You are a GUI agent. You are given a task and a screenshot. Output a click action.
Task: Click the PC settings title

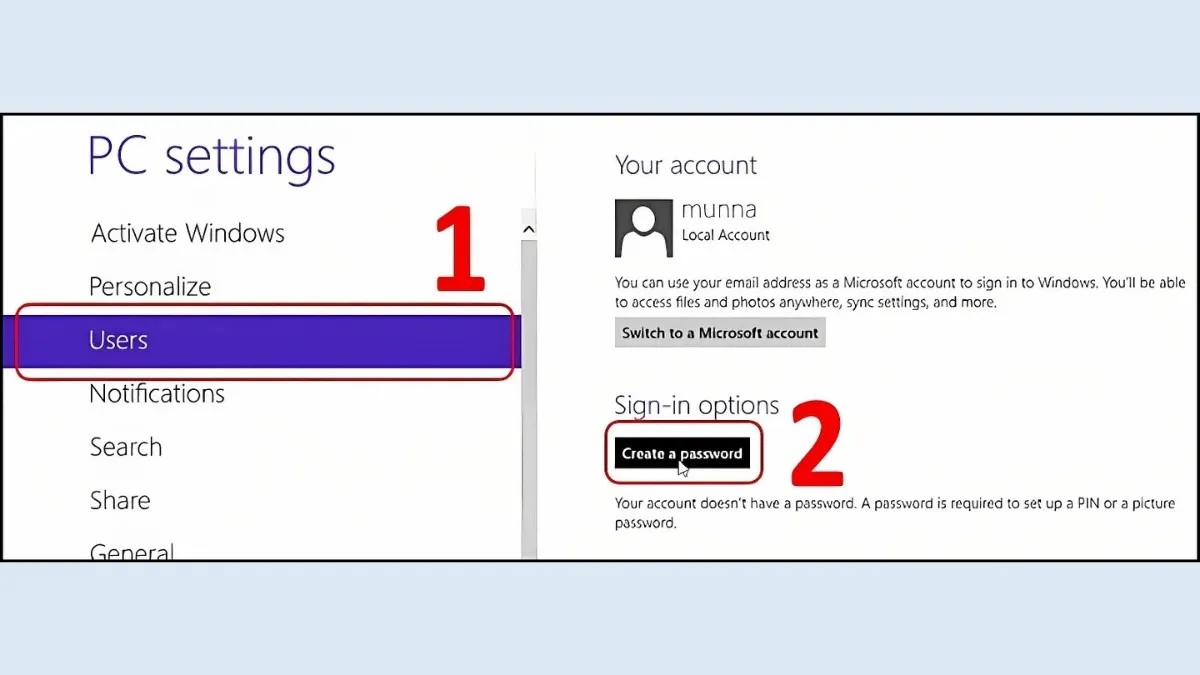212,157
